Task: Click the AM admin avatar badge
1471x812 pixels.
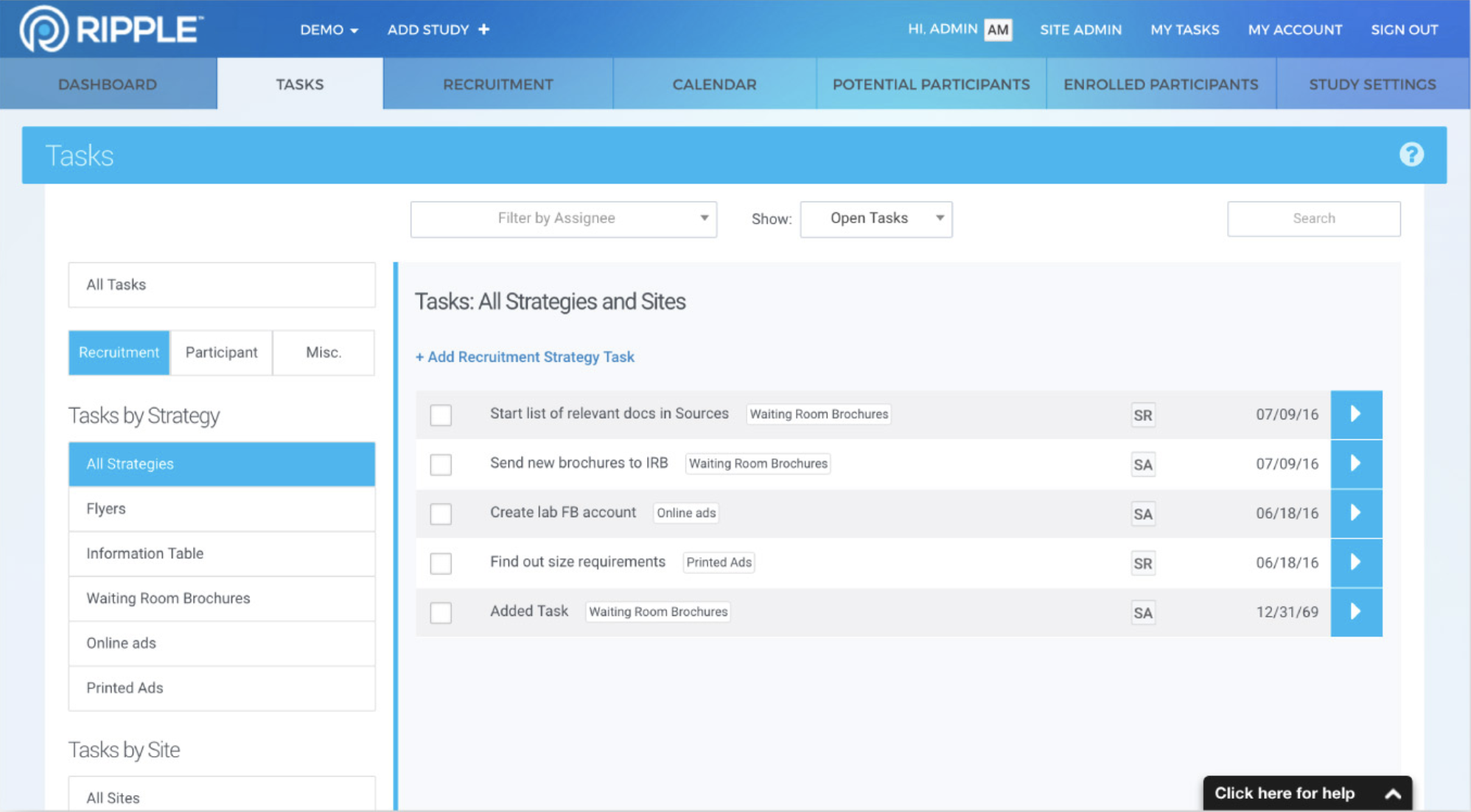Action: pos(997,29)
